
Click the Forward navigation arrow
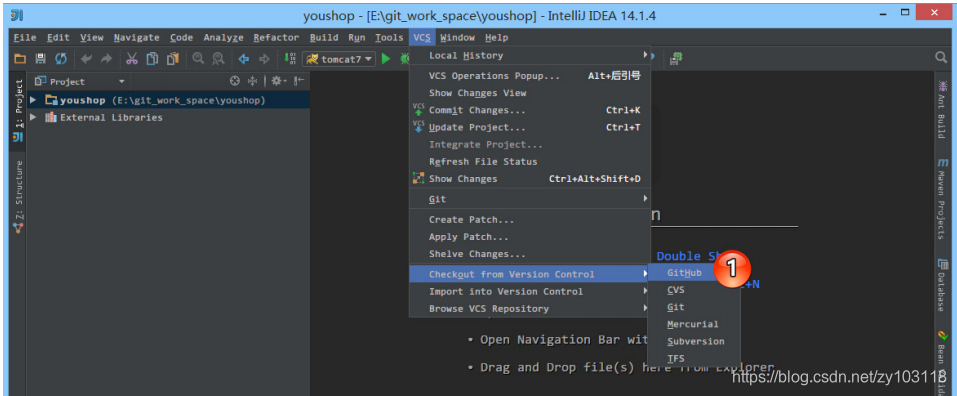pyautogui.click(x=264, y=59)
